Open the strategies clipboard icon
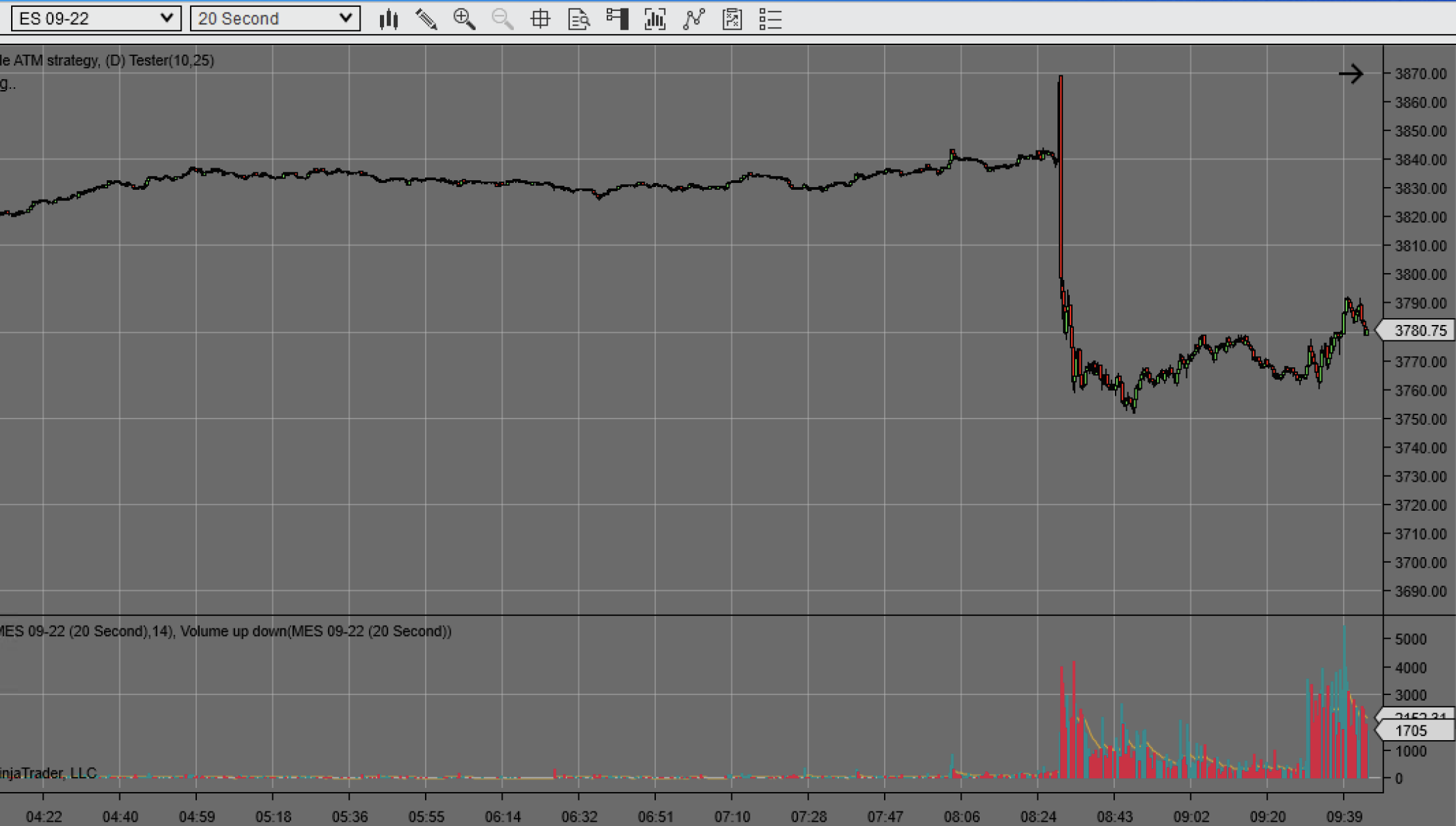Screen dimensions: 1456x826 [x=732, y=19]
